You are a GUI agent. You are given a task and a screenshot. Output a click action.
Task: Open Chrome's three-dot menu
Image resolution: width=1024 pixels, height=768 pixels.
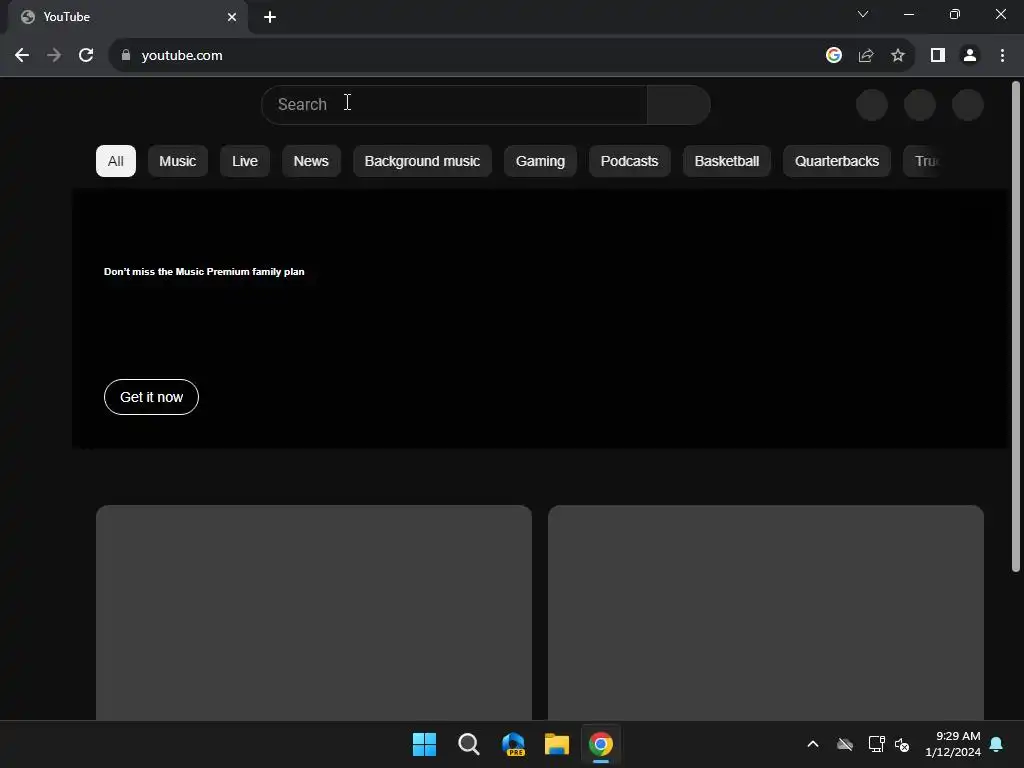(x=1002, y=56)
